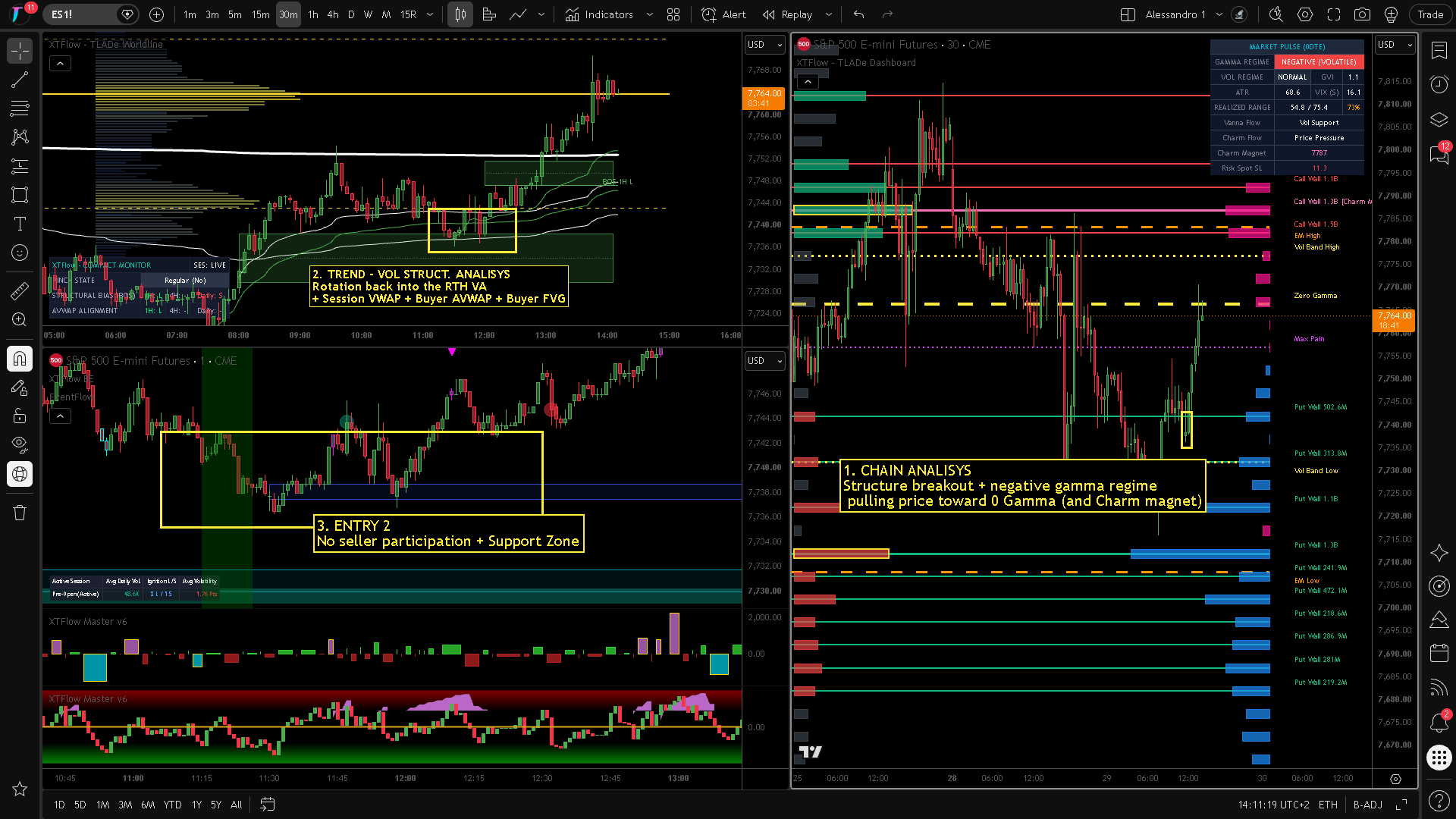Toggle B-ADJ back adjustment

pos(1367,805)
